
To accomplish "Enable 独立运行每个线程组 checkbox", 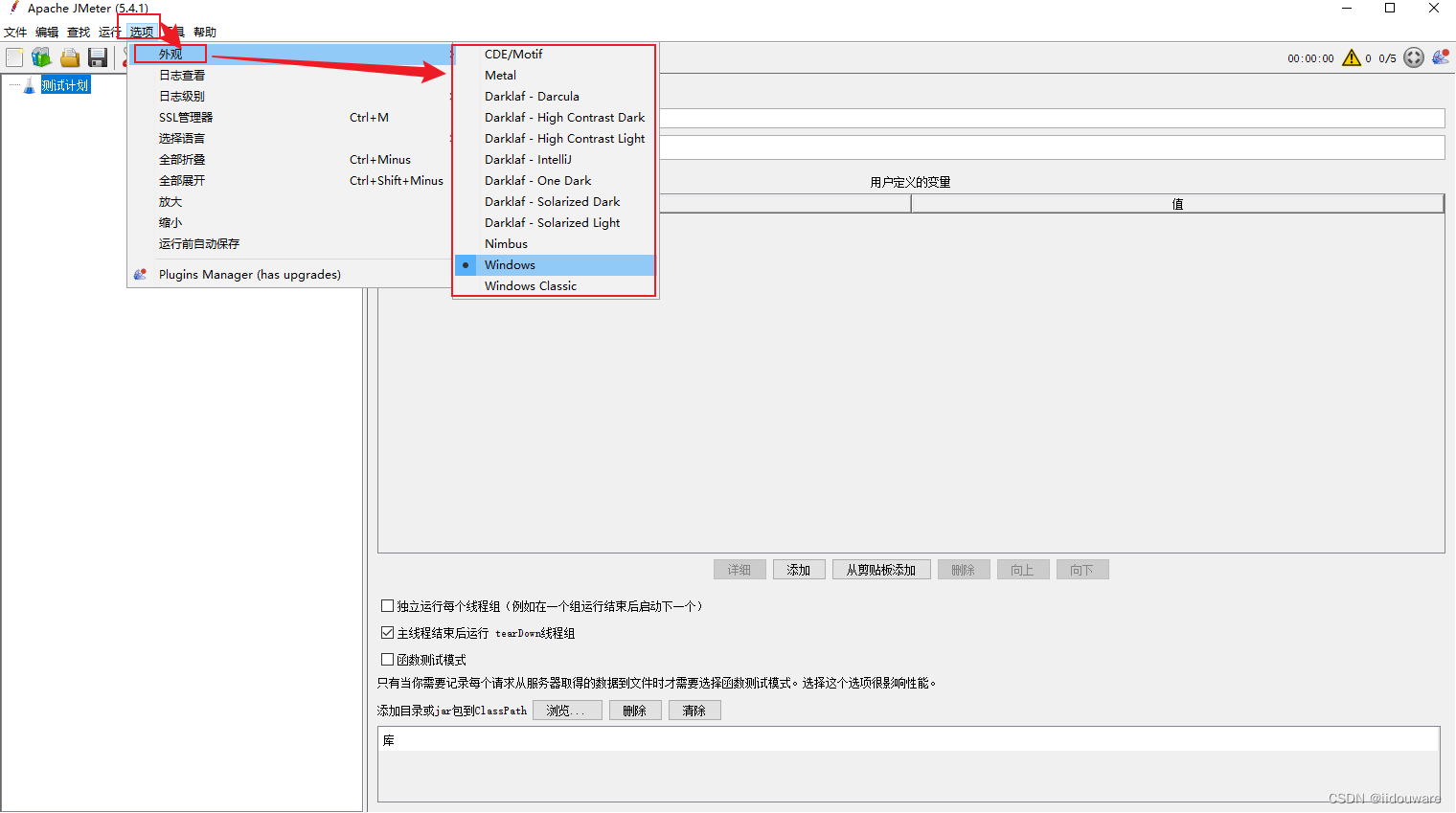I will [387, 605].
